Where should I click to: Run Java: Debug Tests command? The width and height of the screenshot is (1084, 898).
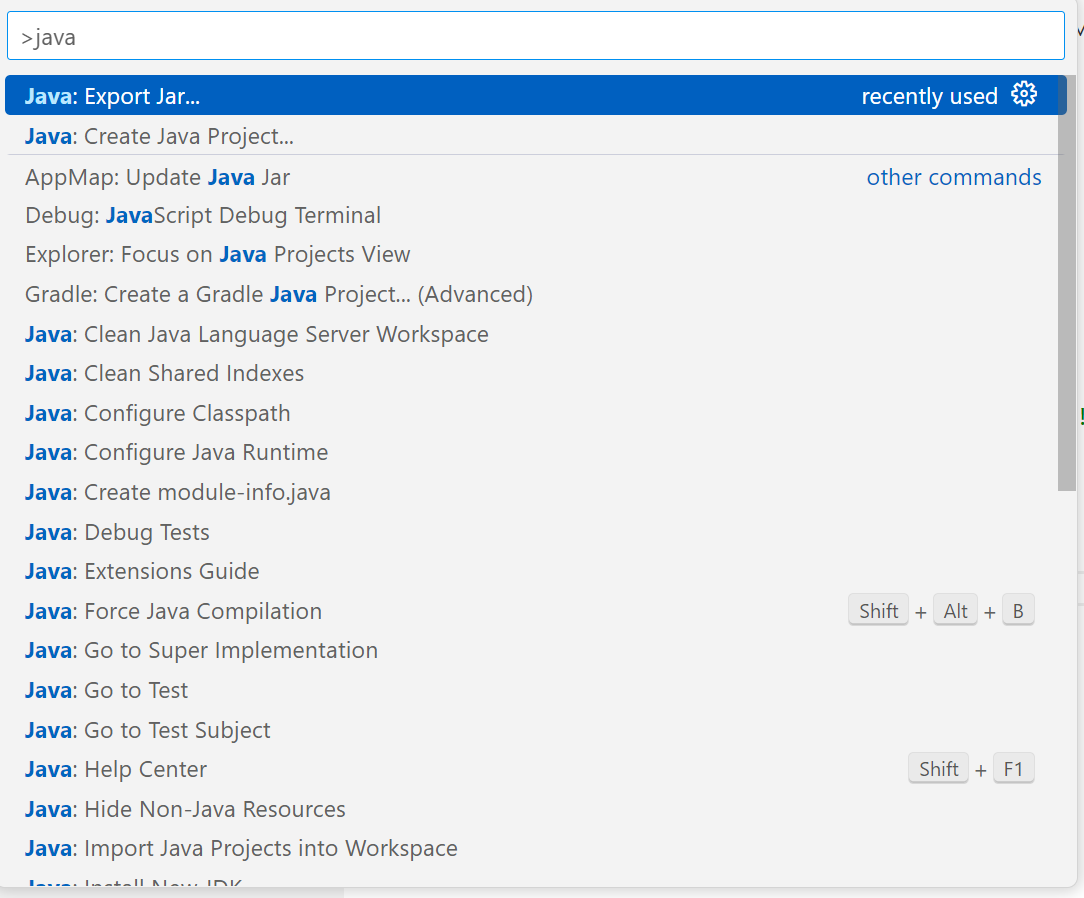tap(118, 532)
